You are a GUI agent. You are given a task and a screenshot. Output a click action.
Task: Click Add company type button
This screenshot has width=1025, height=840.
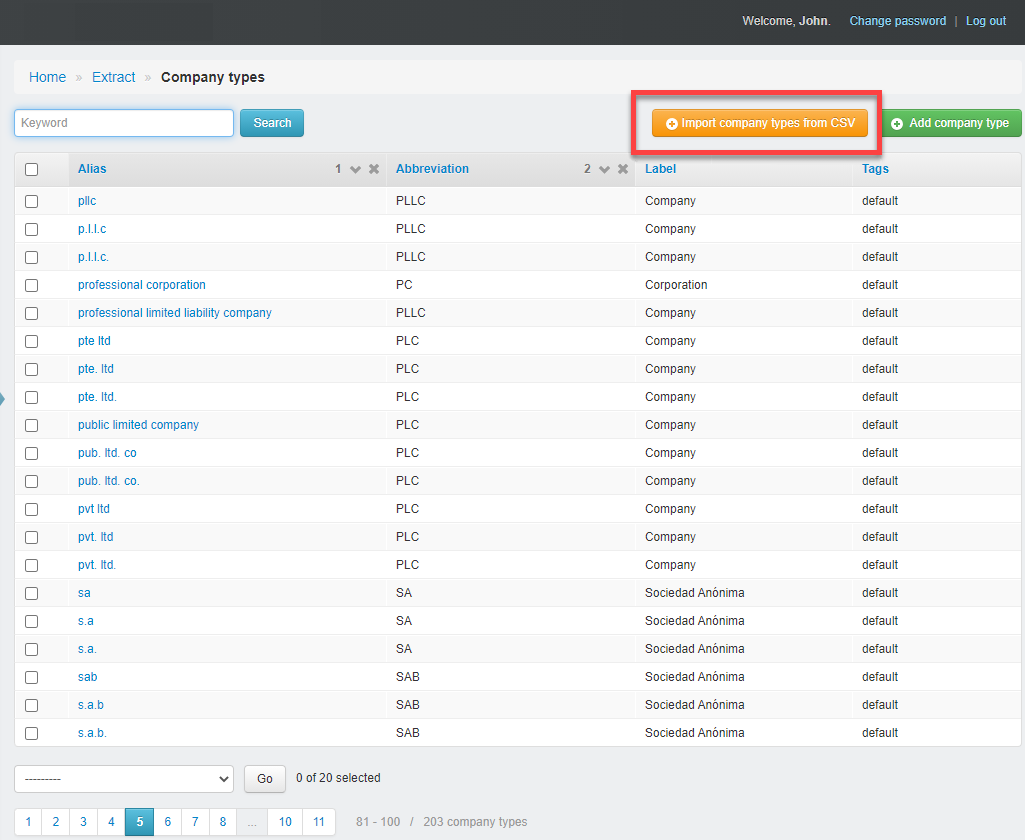[952, 123]
